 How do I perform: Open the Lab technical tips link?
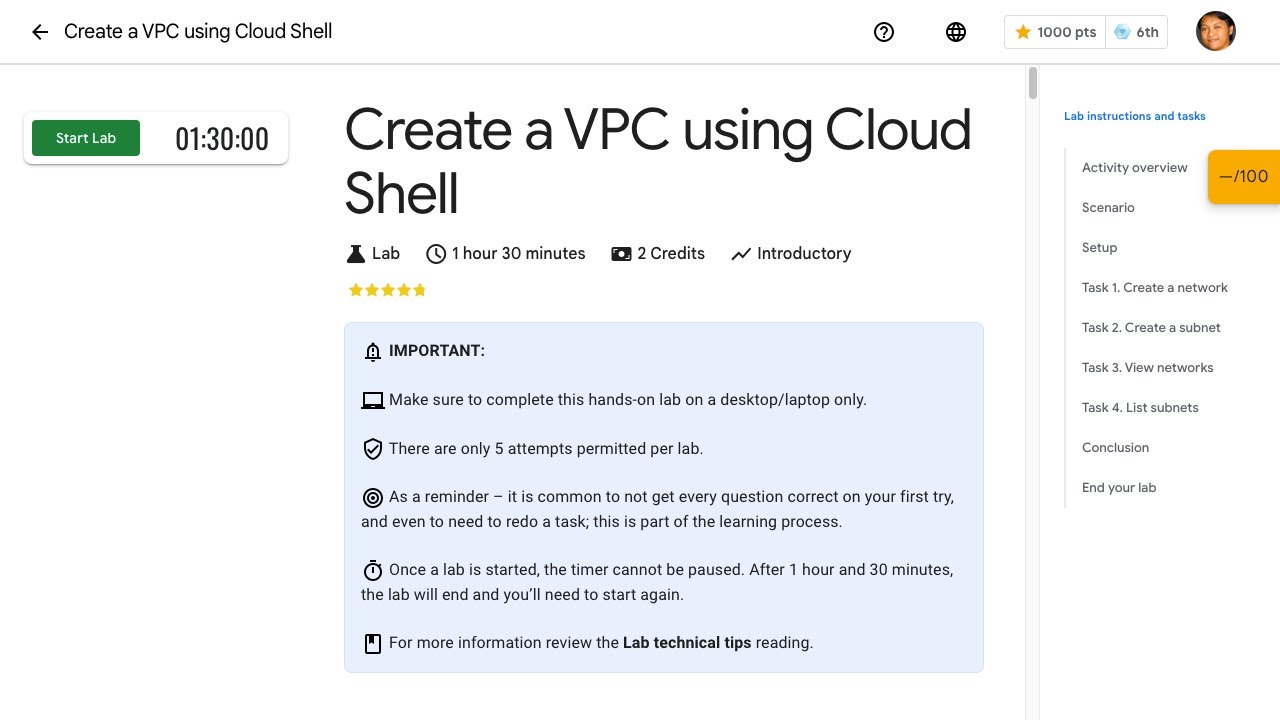686,643
